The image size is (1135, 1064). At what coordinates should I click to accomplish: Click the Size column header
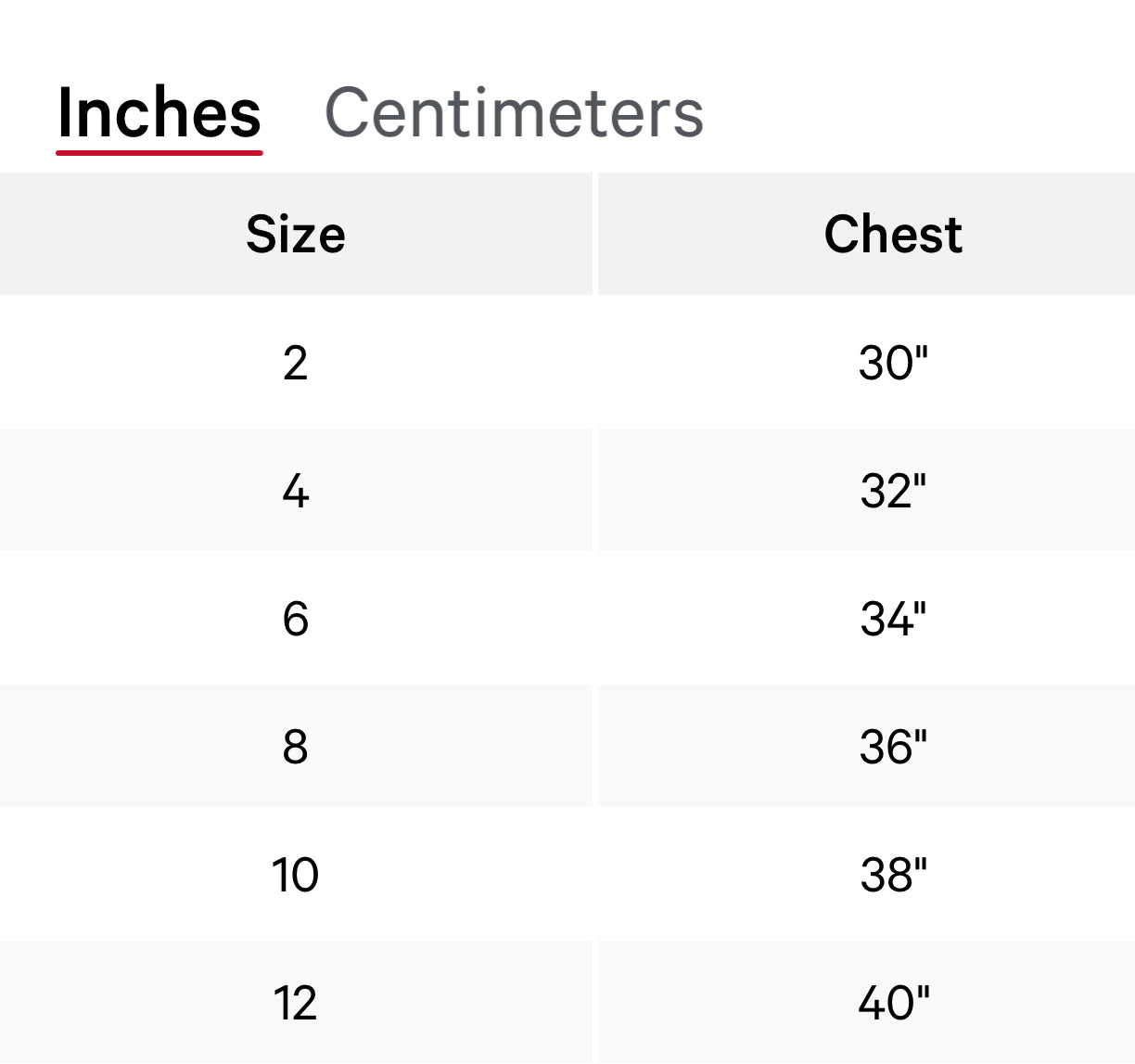295,234
